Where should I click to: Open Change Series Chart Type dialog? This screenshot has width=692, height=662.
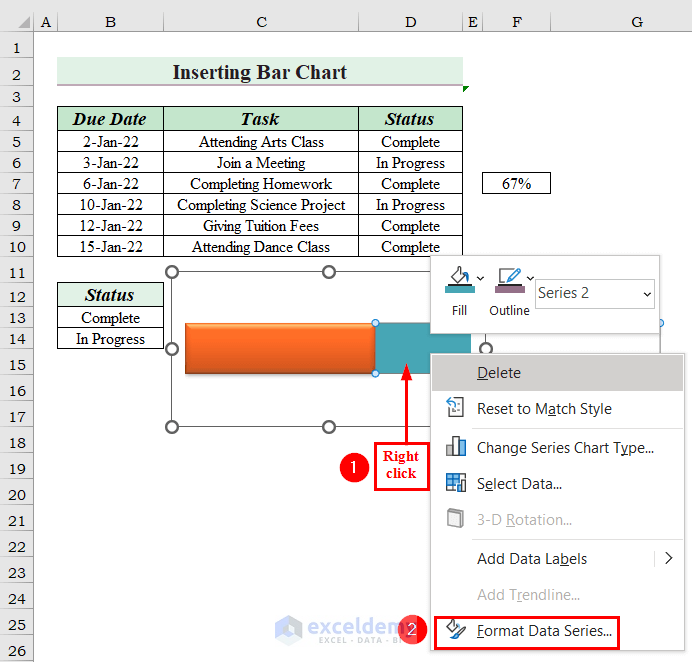pyautogui.click(x=557, y=448)
